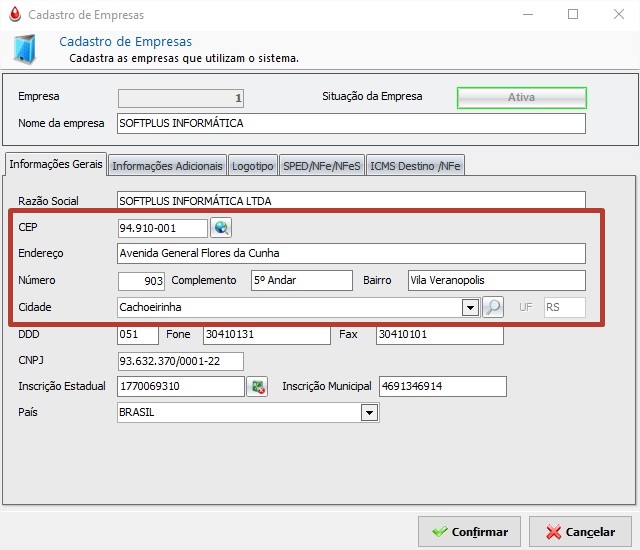This screenshot has height=550, width=640.
Task: Click the CEP input field
Action: coord(162,228)
